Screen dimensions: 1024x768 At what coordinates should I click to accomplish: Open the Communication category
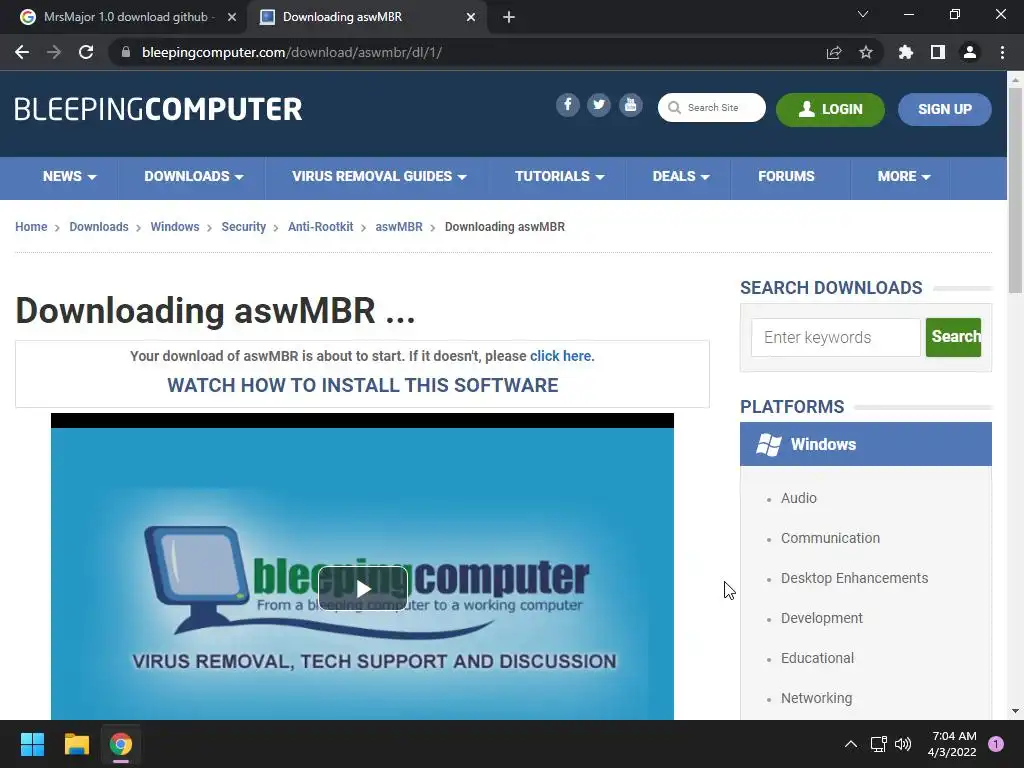tap(830, 537)
